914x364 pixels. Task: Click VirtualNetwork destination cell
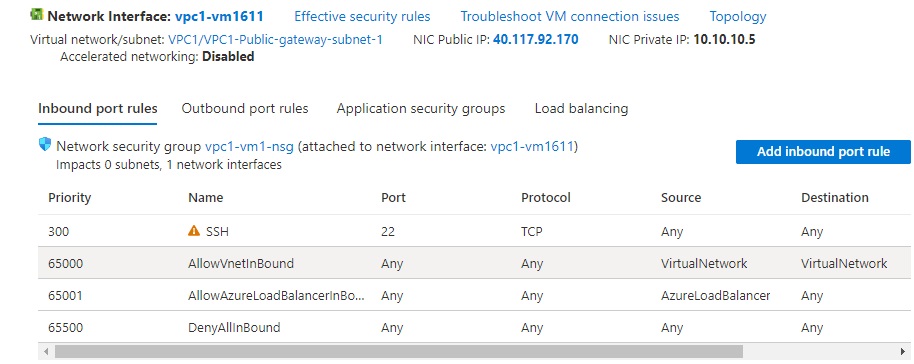pos(844,264)
